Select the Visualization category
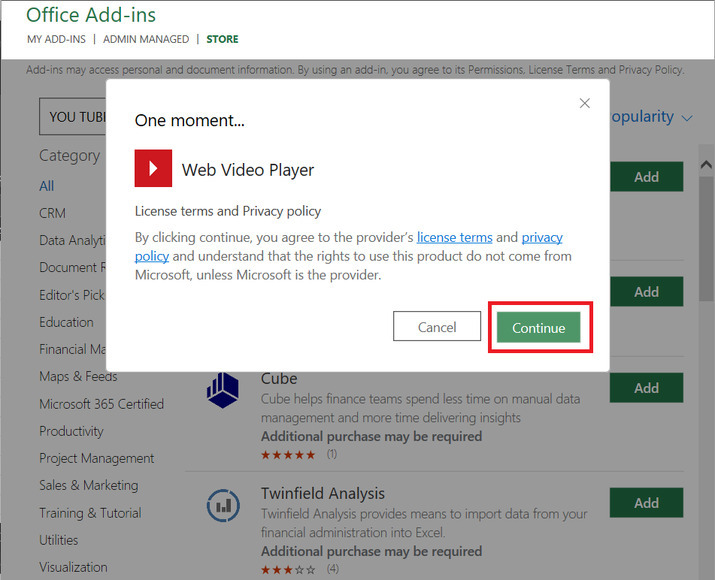 pos(73,567)
